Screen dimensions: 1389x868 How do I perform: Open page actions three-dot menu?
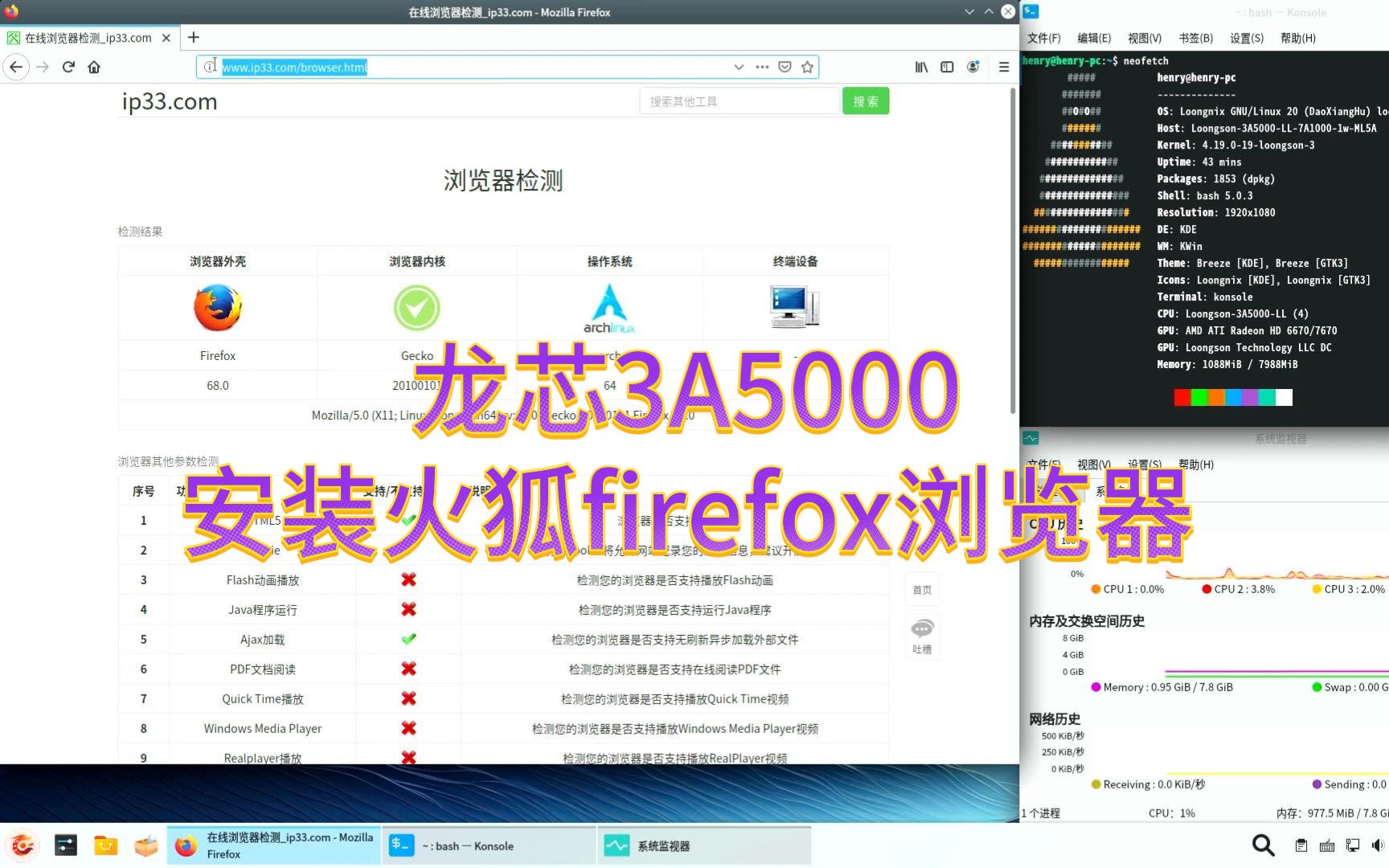pos(762,67)
